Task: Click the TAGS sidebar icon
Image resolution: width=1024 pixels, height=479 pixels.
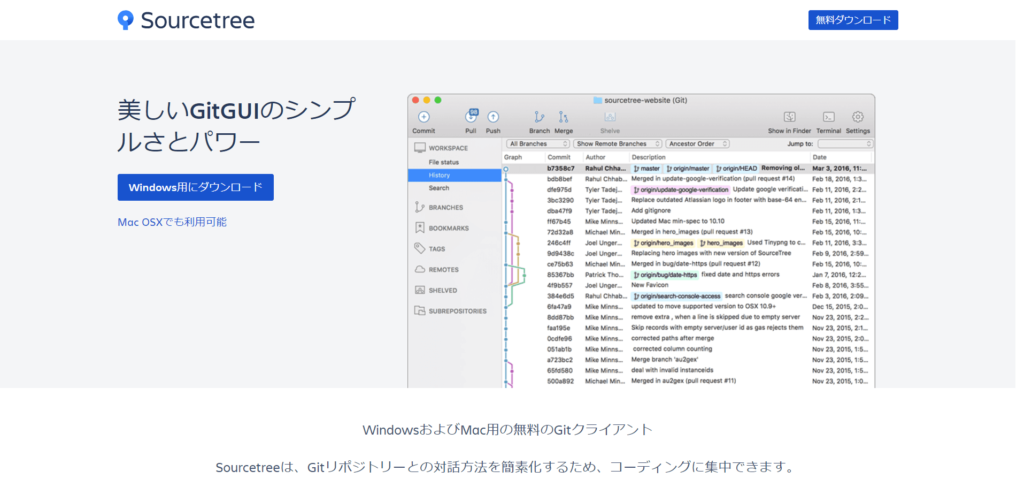Action: coord(419,248)
